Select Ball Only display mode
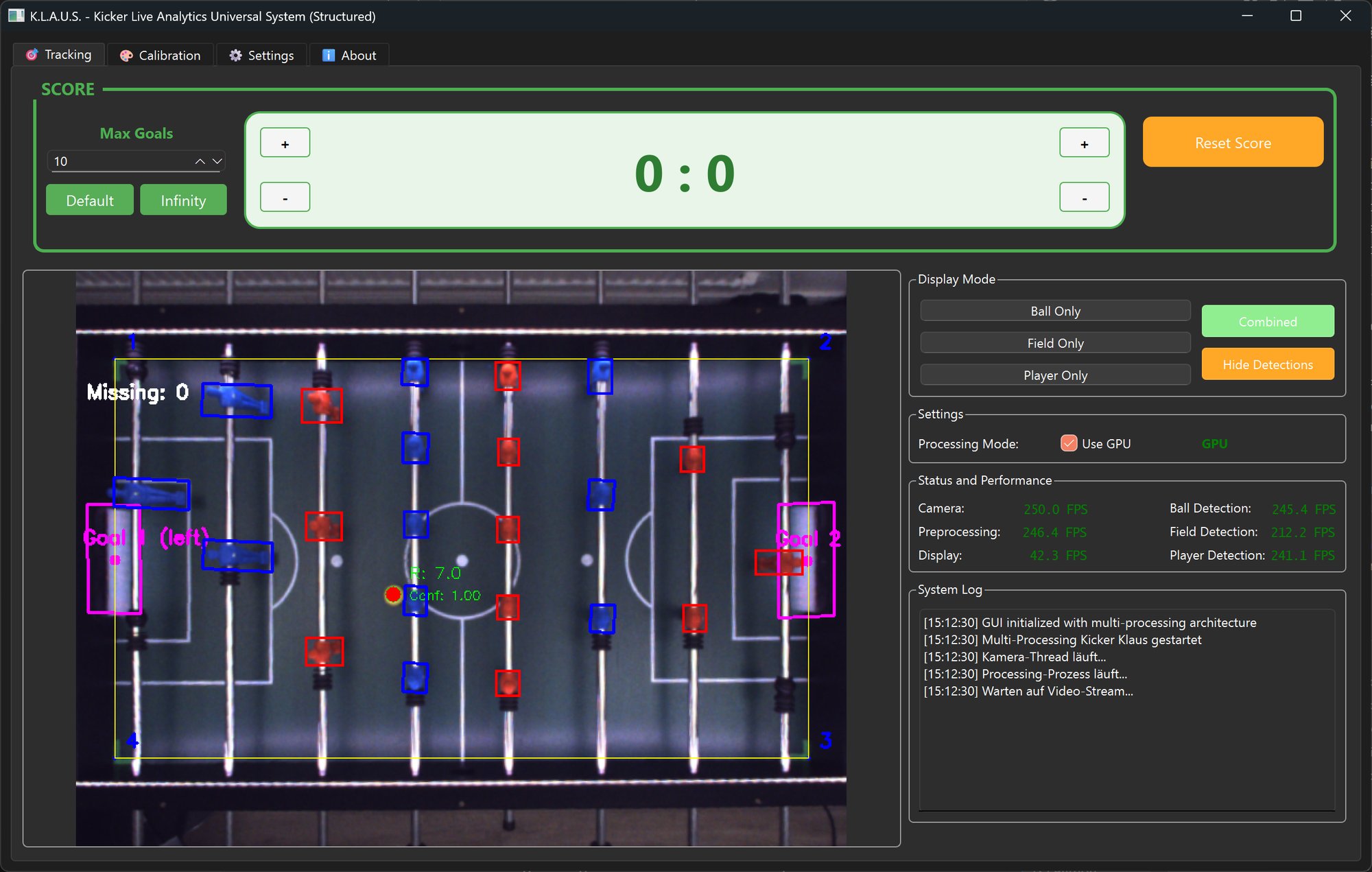1372x872 pixels. 1054,311
